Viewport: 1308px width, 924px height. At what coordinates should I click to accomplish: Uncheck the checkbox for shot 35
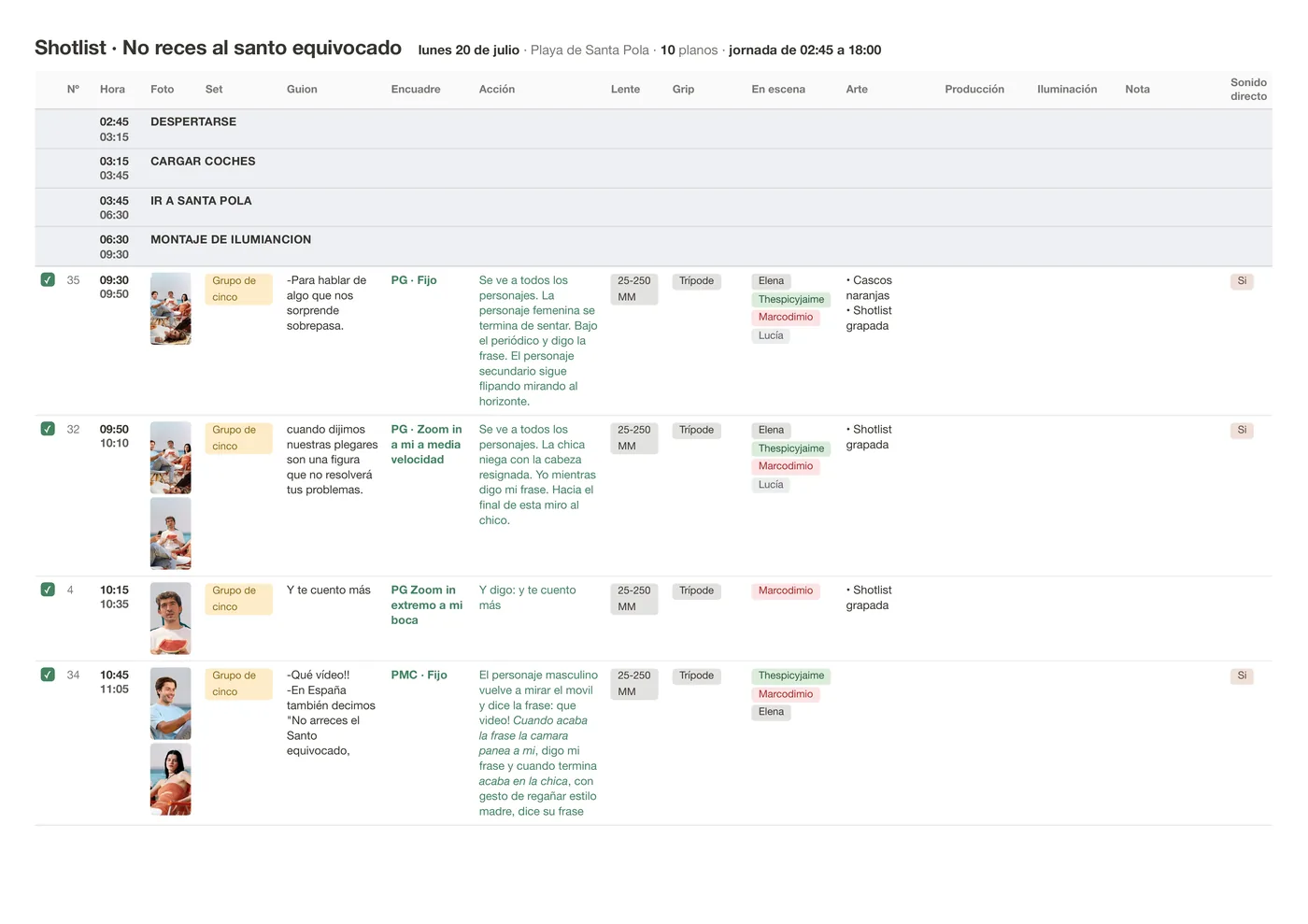(48, 279)
